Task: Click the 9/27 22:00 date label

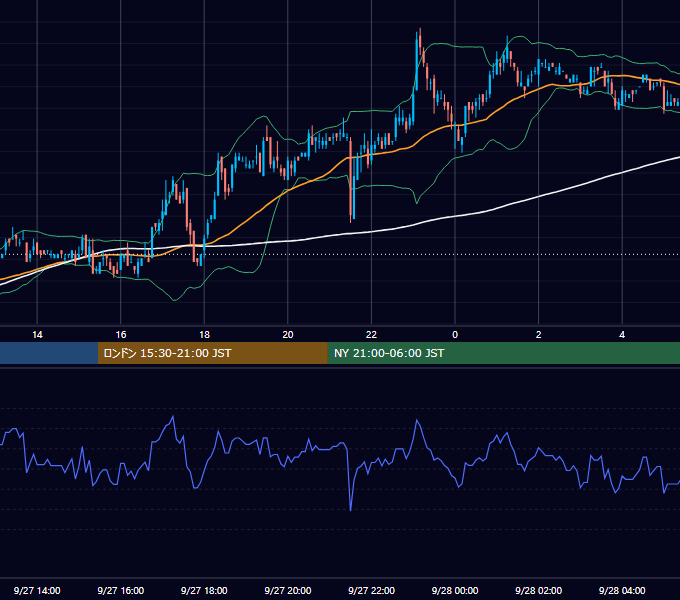Action: tap(371, 590)
